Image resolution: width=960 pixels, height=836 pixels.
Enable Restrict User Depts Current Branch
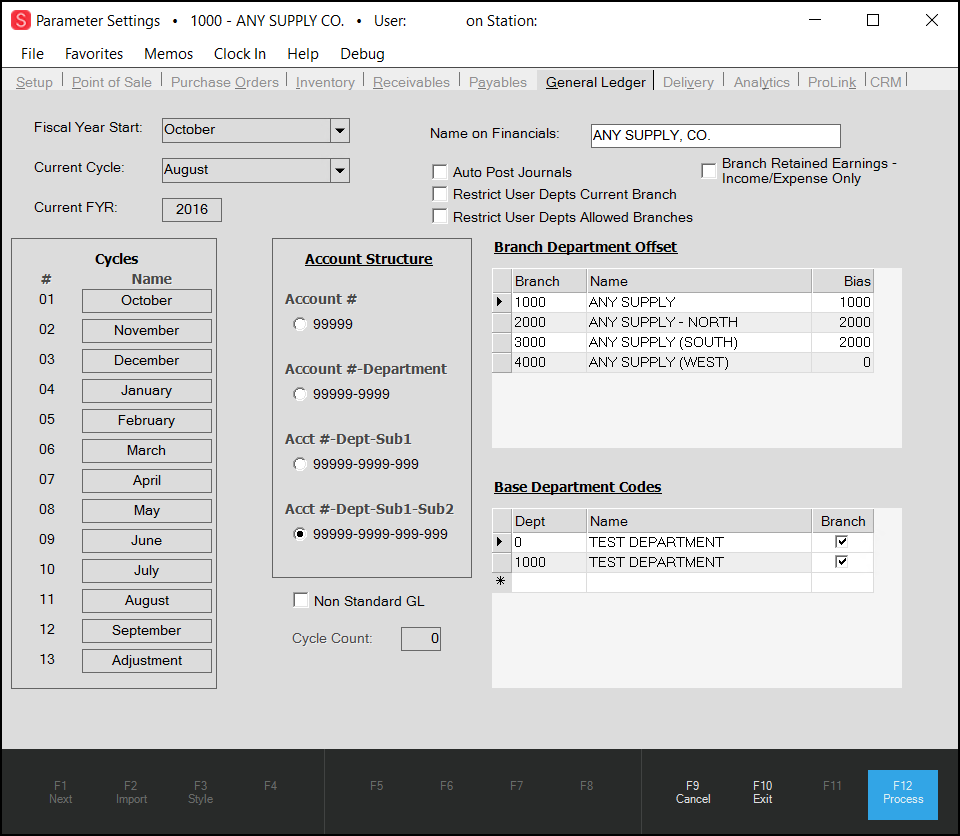(440, 194)
